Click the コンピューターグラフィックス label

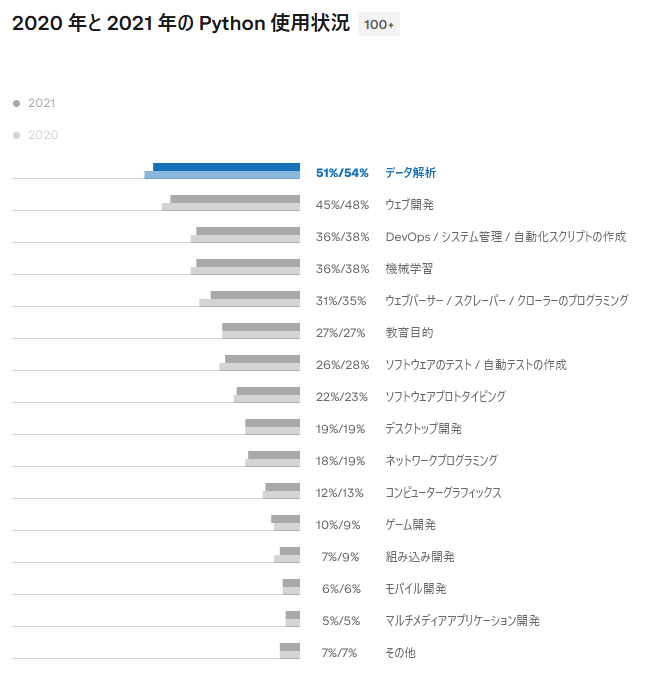(443, 493)
